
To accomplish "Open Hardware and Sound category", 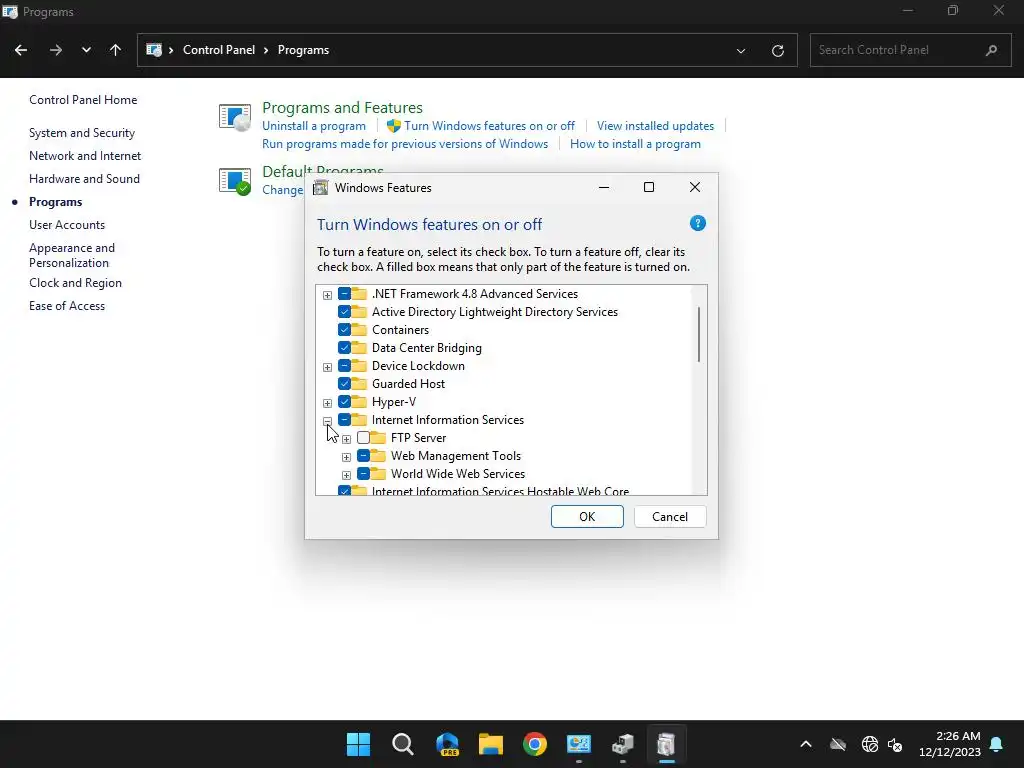I will [x=84, y=178].
